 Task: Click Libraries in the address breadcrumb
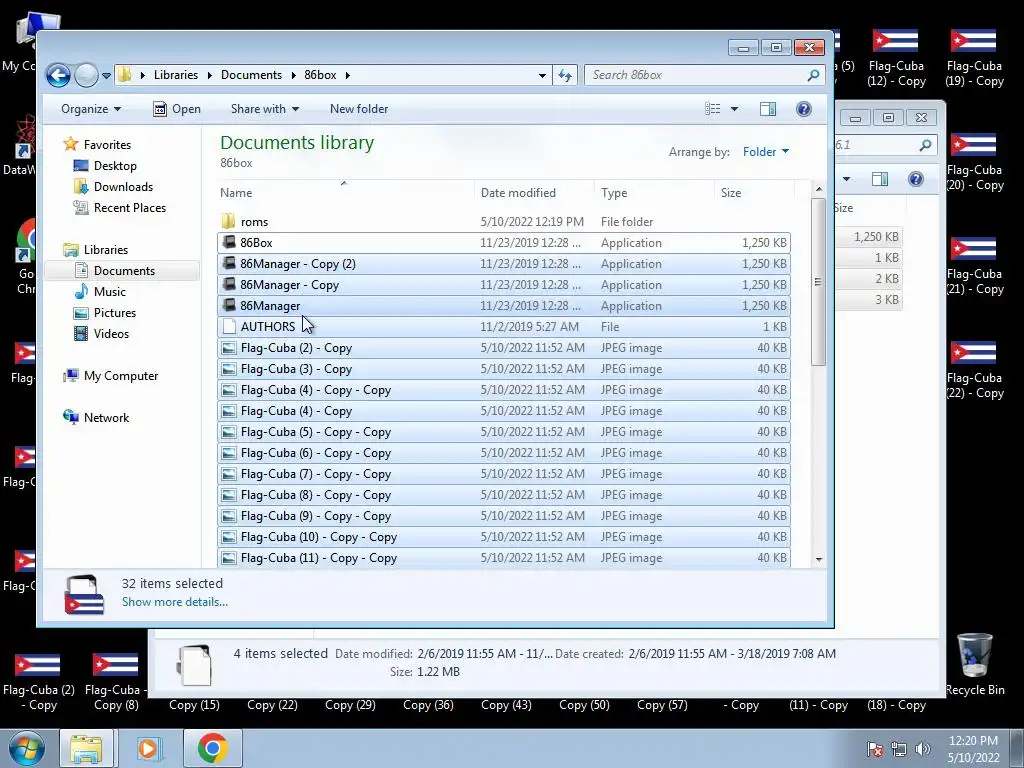[176, 75]
